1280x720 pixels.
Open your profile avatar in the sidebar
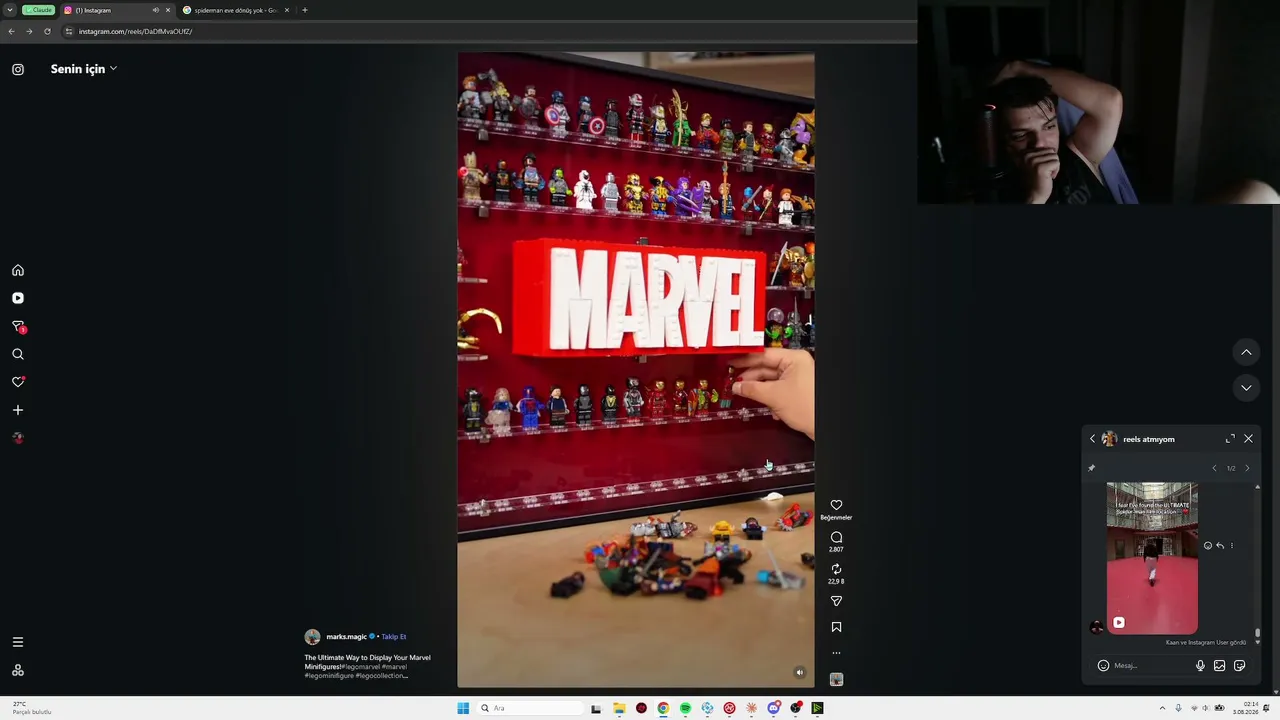pyautogui.click(x=18, y=438)
